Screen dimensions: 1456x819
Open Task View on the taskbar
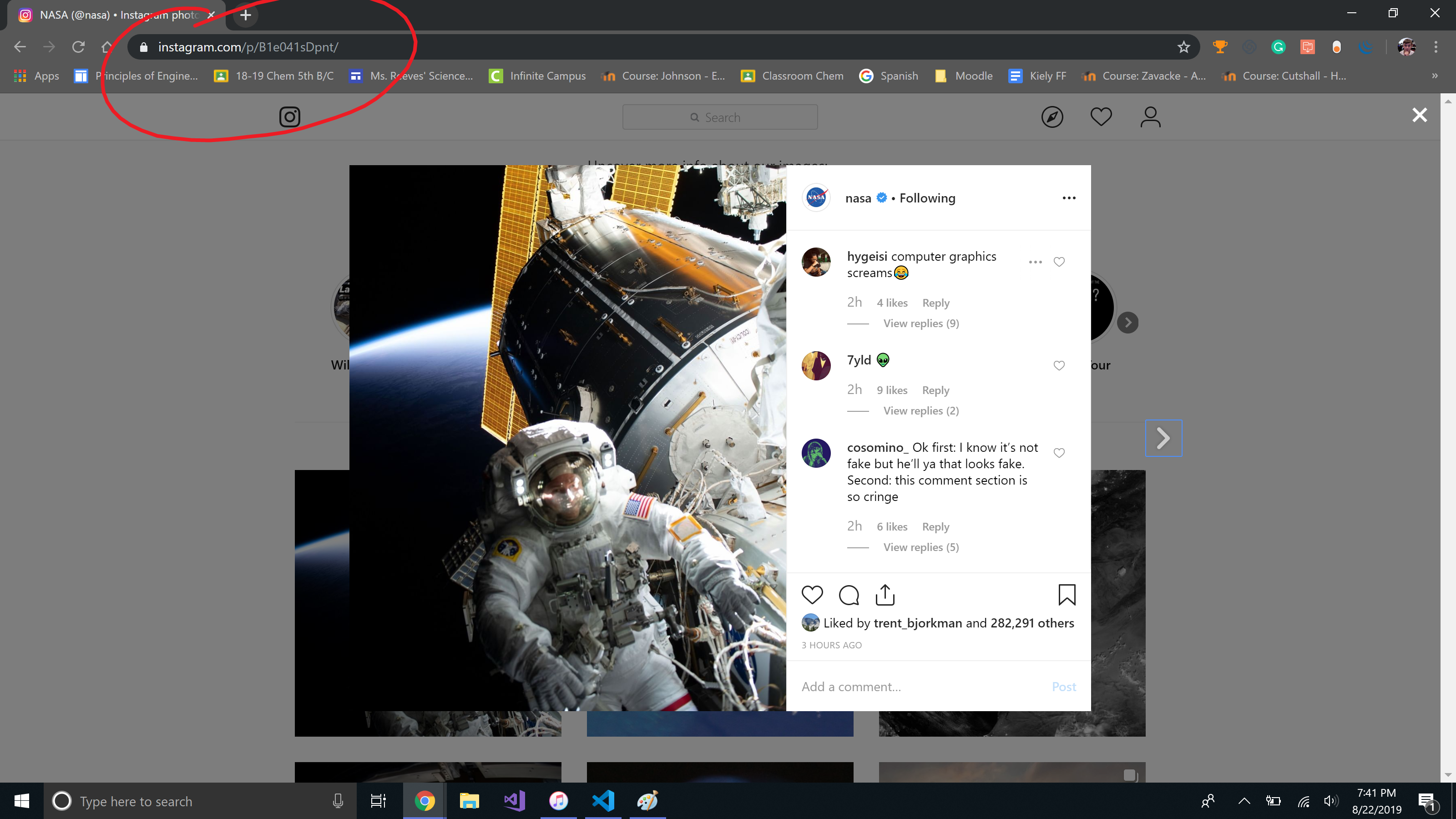pos(378,801)
